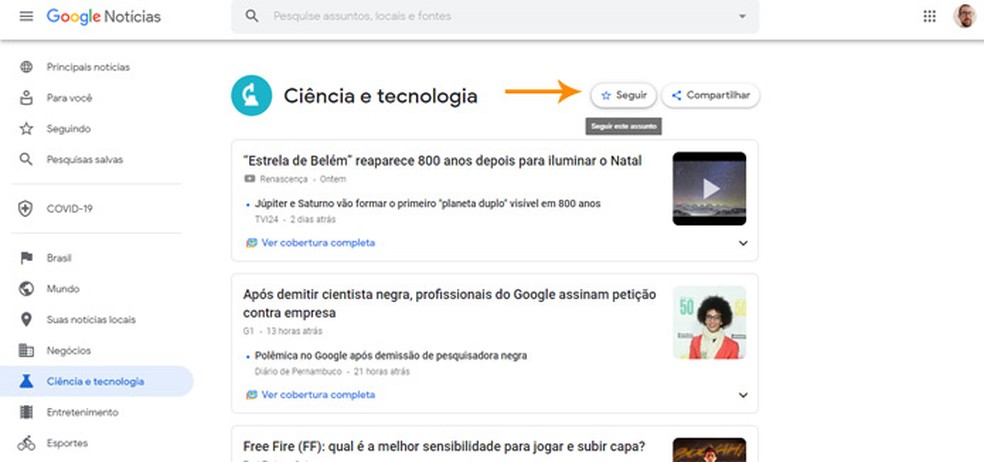Open the Para você section

(69, 98)
